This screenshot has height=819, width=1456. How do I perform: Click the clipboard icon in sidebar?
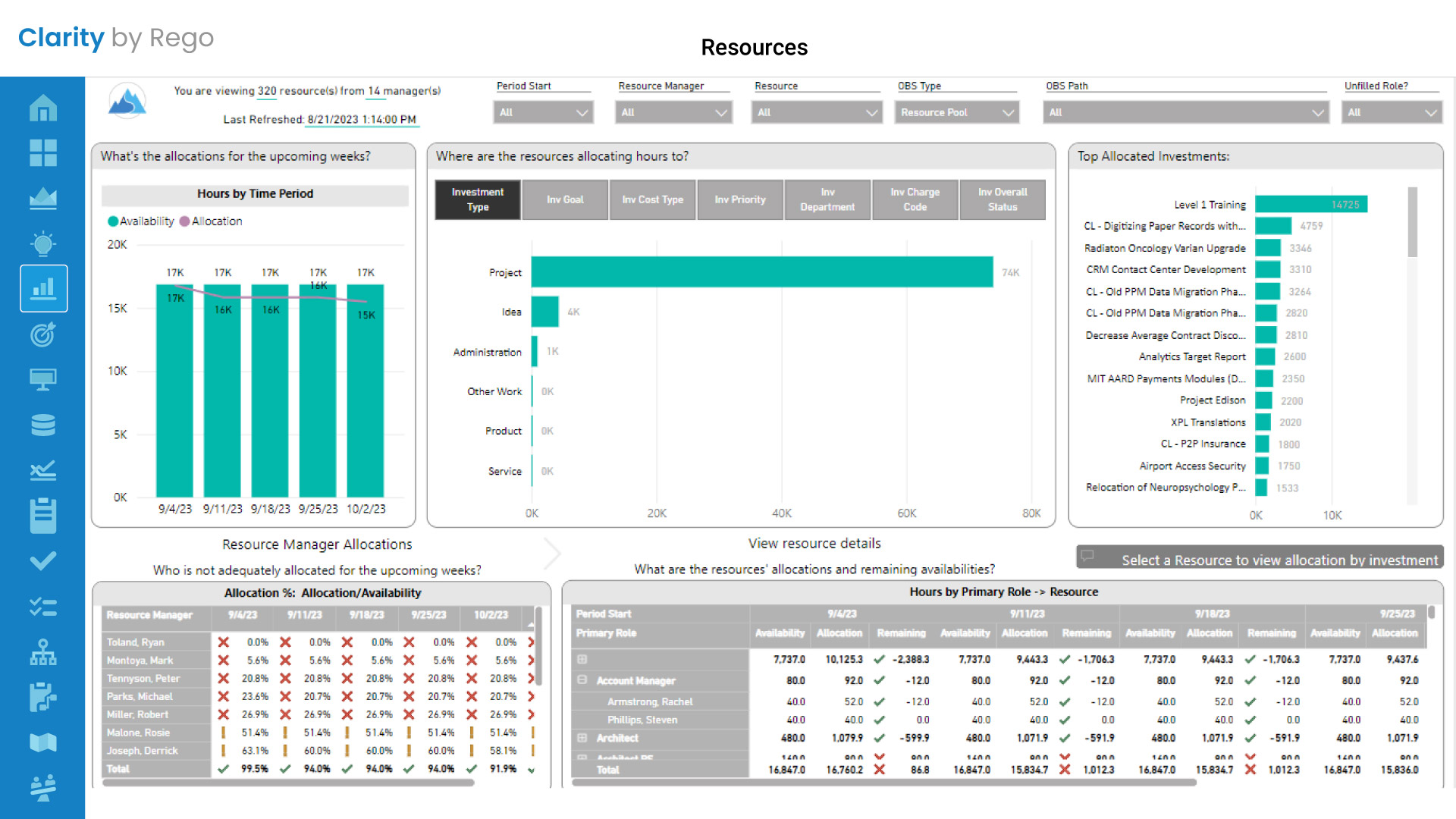(x=43, y=516)
